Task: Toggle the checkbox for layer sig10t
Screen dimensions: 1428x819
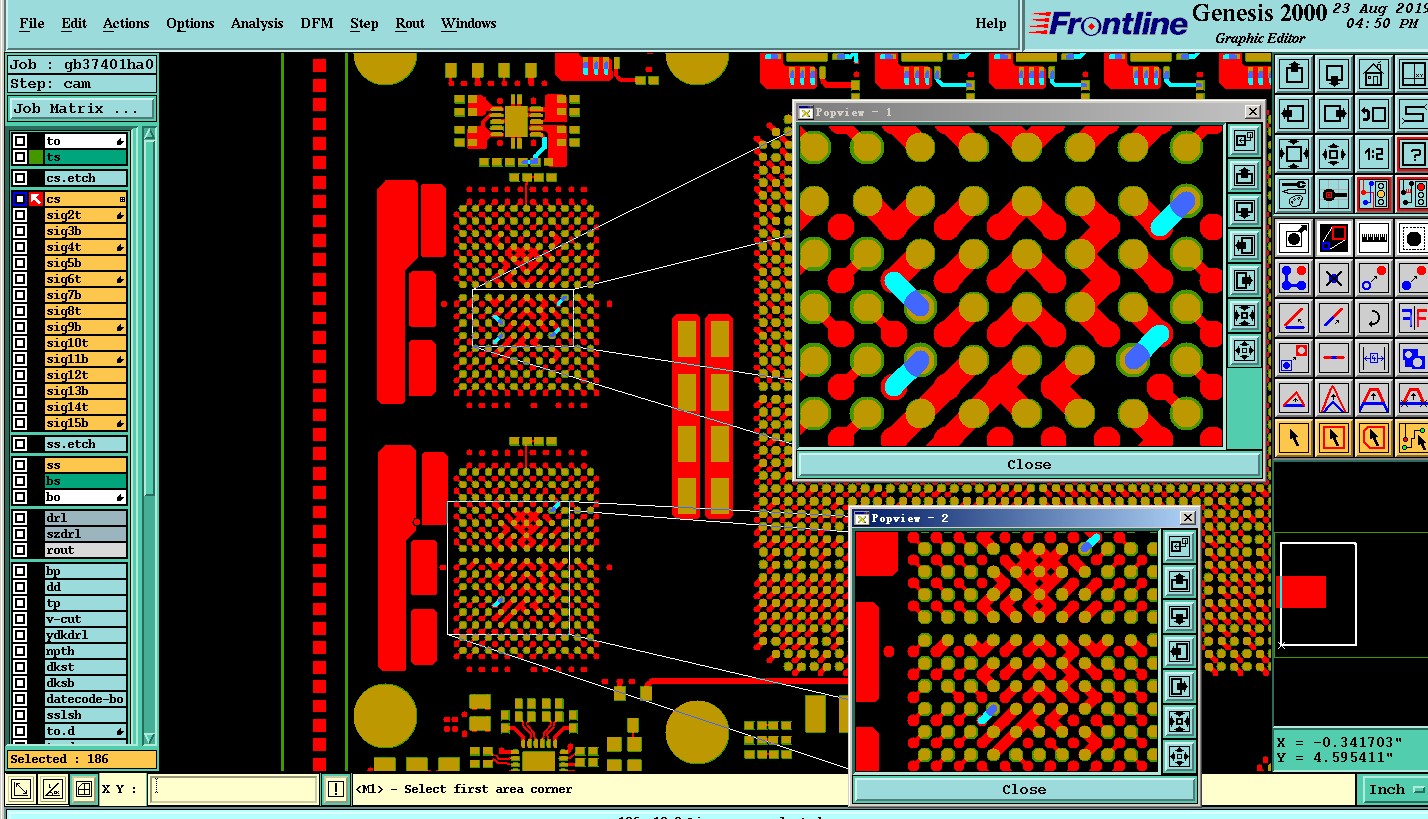Action: pos(20,343)
